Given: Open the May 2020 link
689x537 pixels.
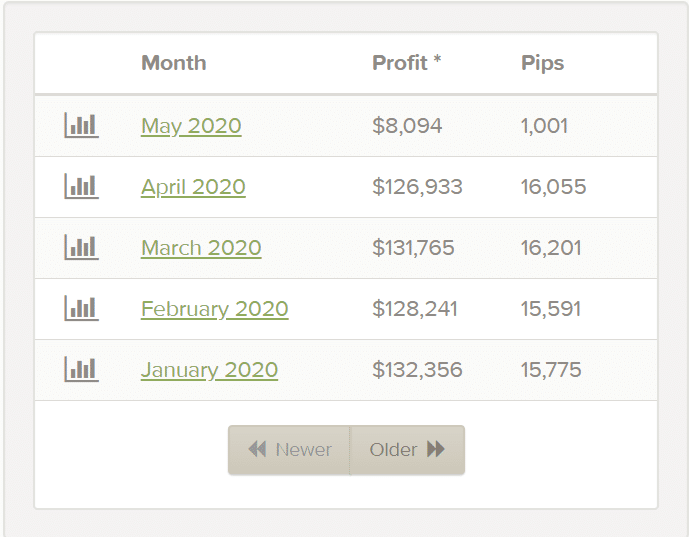Looking at the screenshot, I should [191, 126].
